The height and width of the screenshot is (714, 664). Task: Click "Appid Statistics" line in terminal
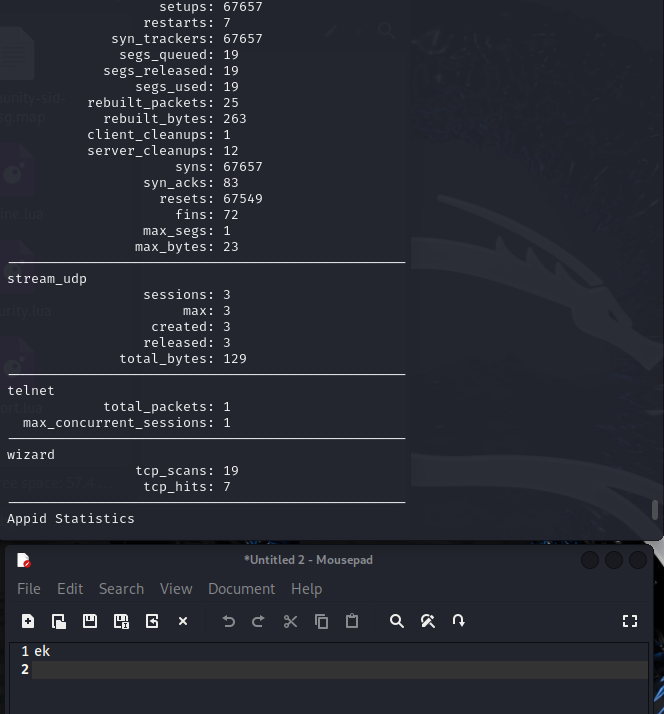pyautogui.click(x=71, y=519)
